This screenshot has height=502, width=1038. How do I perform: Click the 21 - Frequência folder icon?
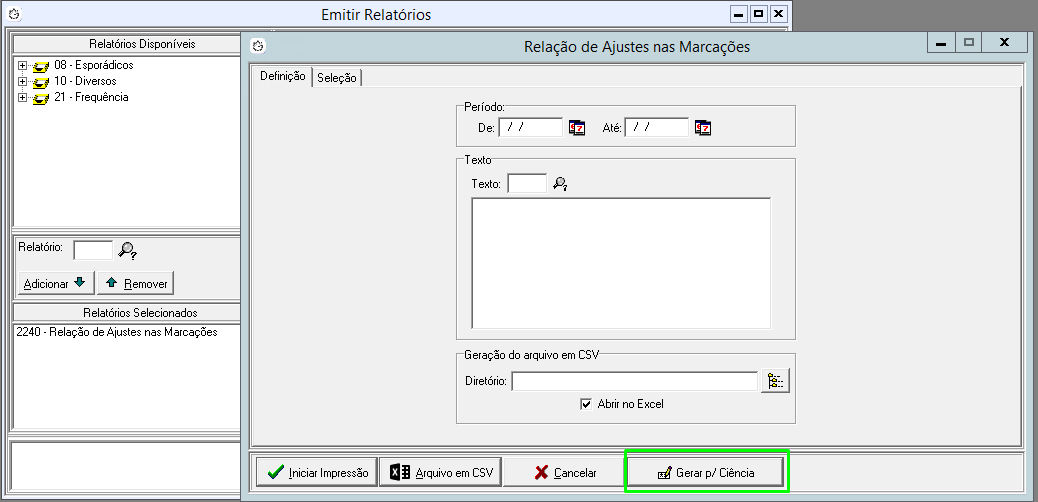41,98
